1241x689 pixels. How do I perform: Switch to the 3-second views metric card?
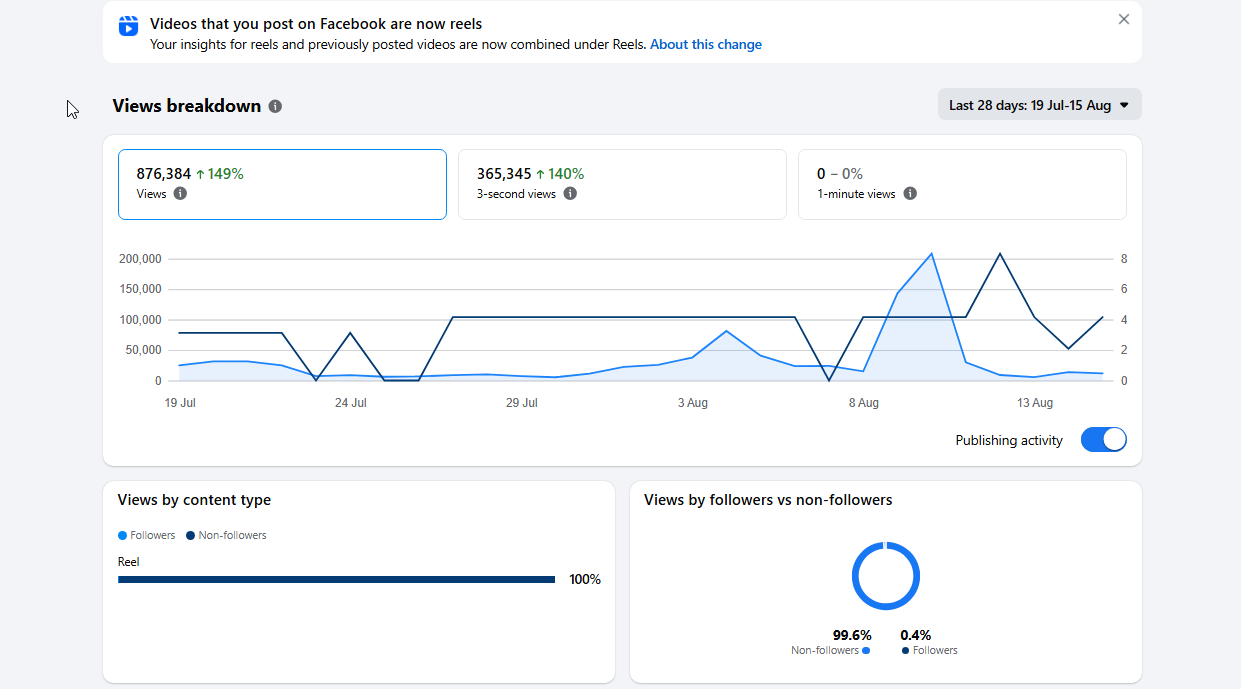[x=622, y=184]
